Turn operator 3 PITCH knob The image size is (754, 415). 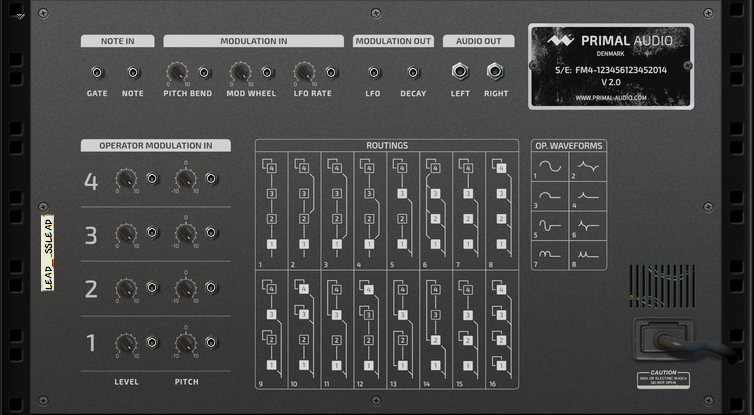click(x=186, y=233)
